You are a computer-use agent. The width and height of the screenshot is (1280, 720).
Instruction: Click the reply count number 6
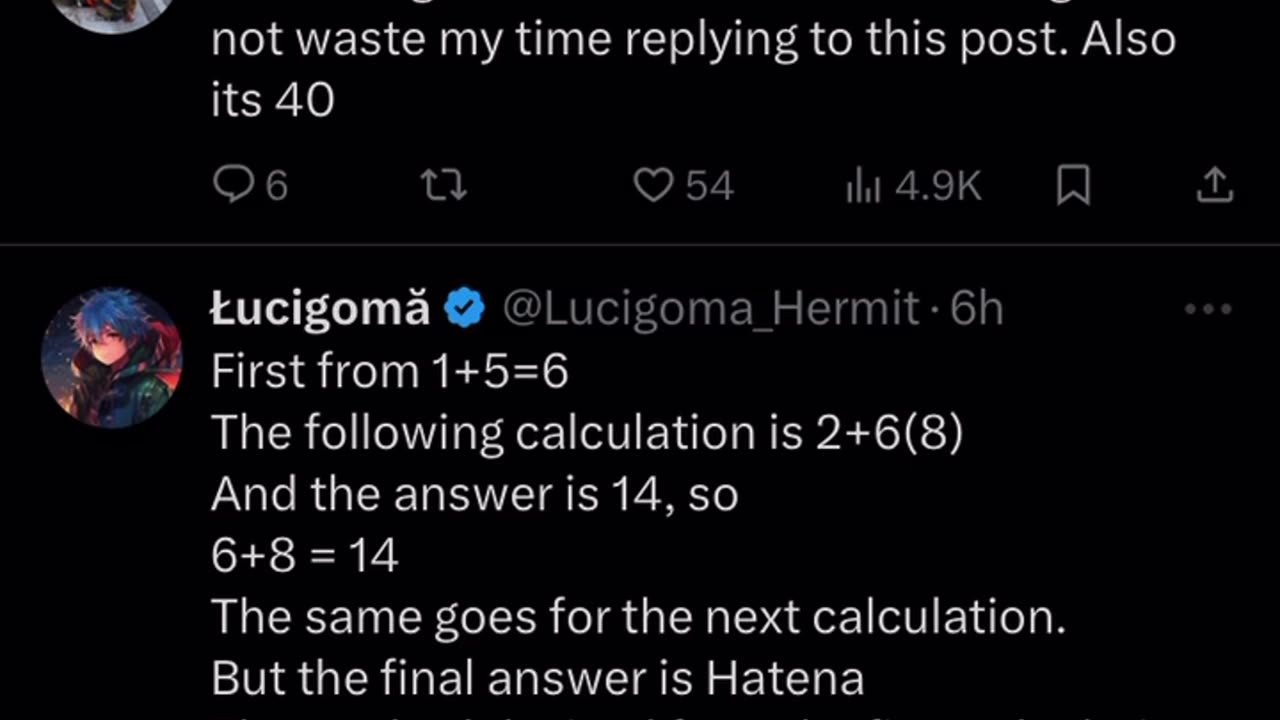(x=277, y=186)
